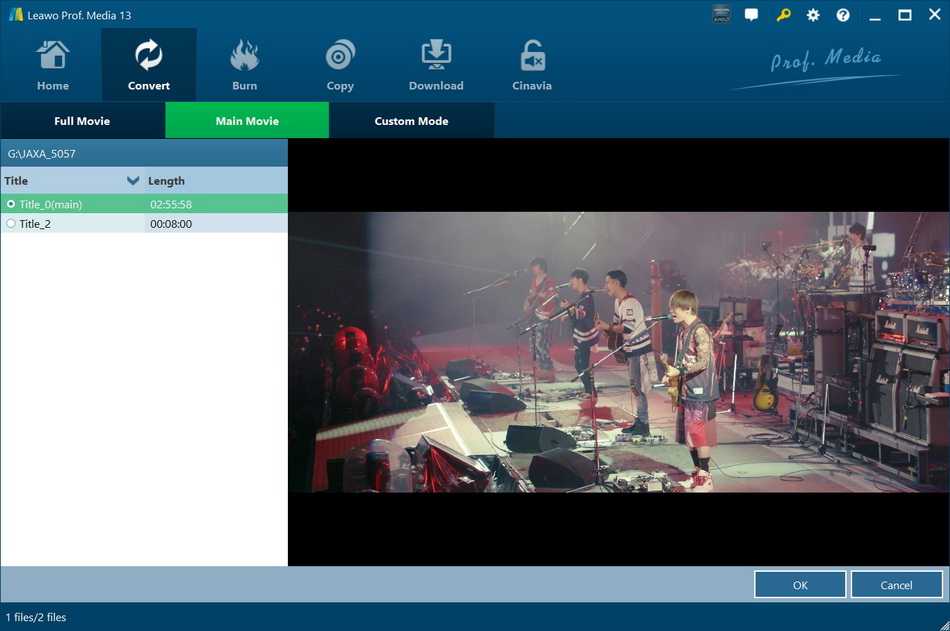The height and width of the screenshot is (631, 950).
Task: Select the Title_0(main) radio button
Action: 10,203
